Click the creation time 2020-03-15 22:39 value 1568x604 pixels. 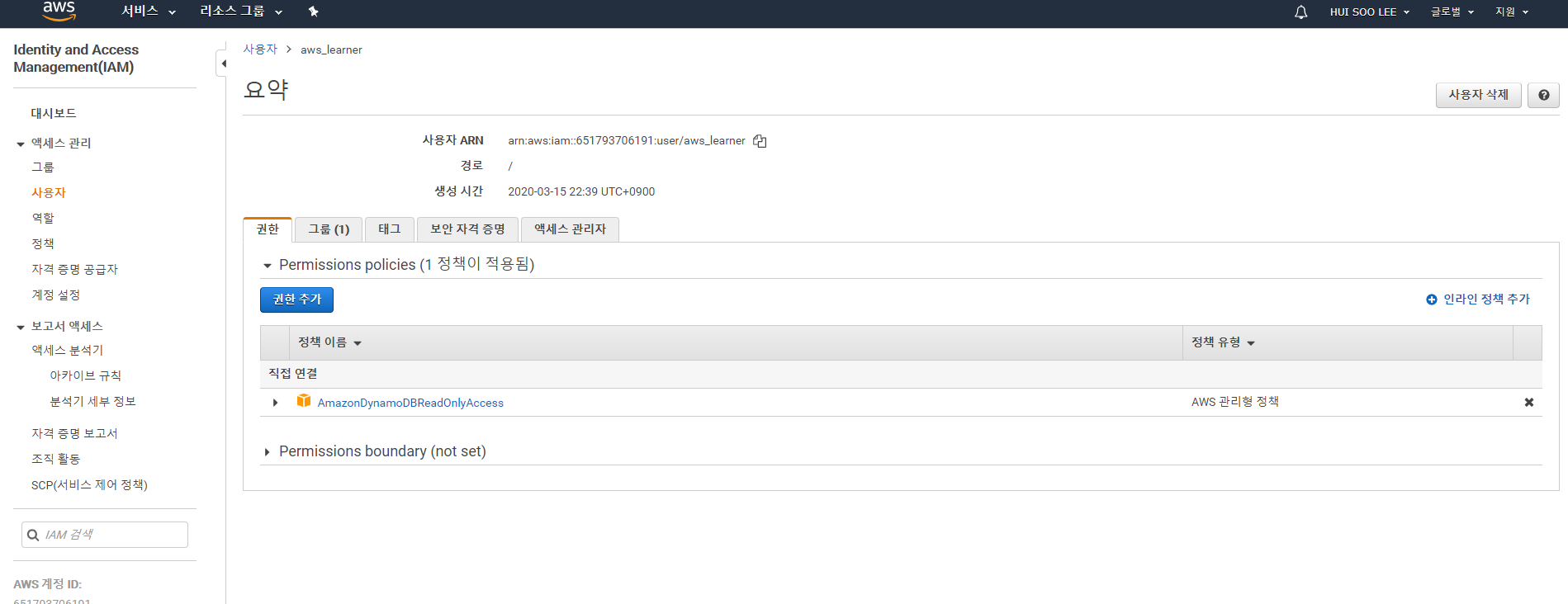[x=581, y=191]
